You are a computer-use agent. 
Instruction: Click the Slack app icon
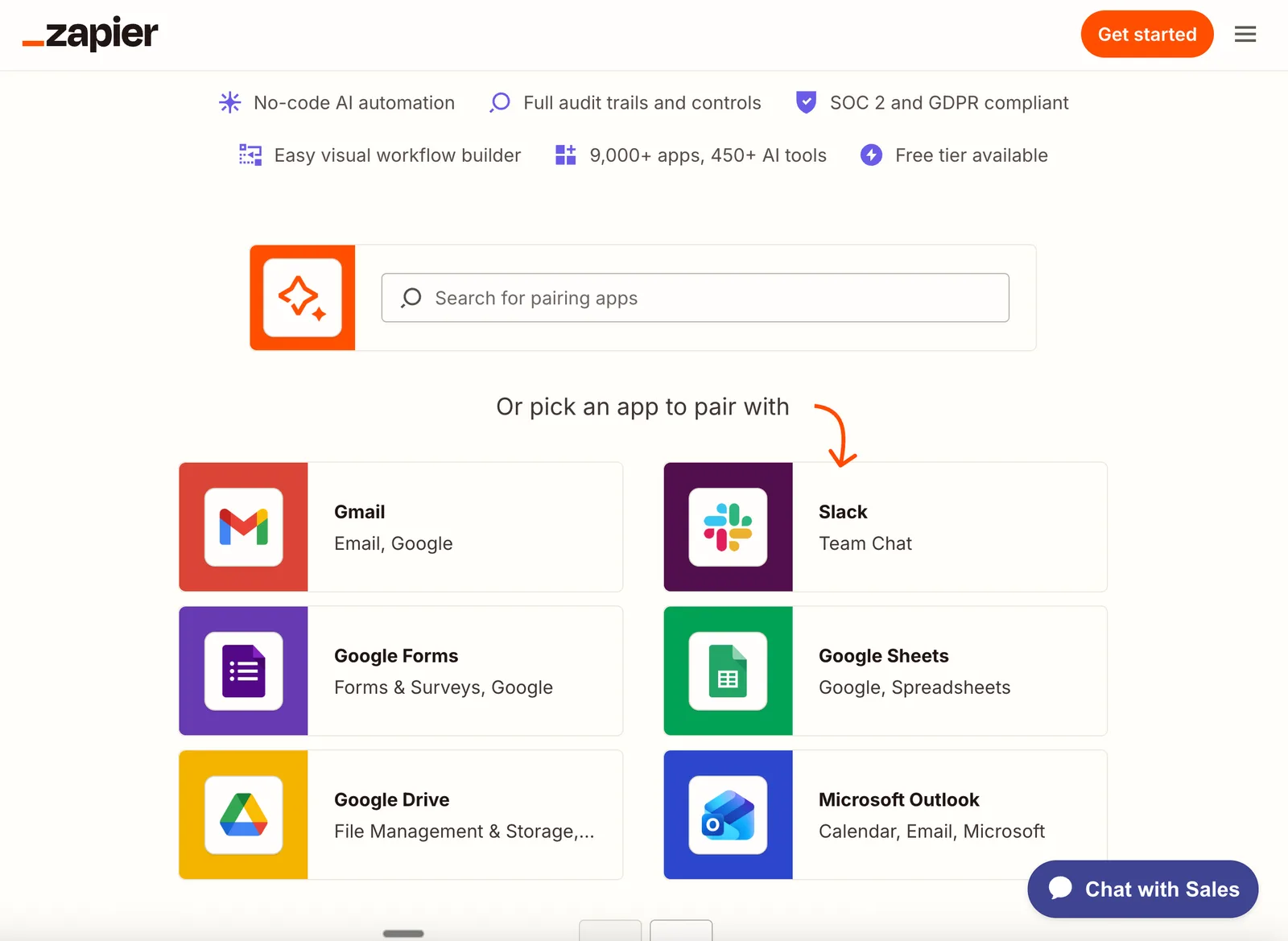pos(728,527)
